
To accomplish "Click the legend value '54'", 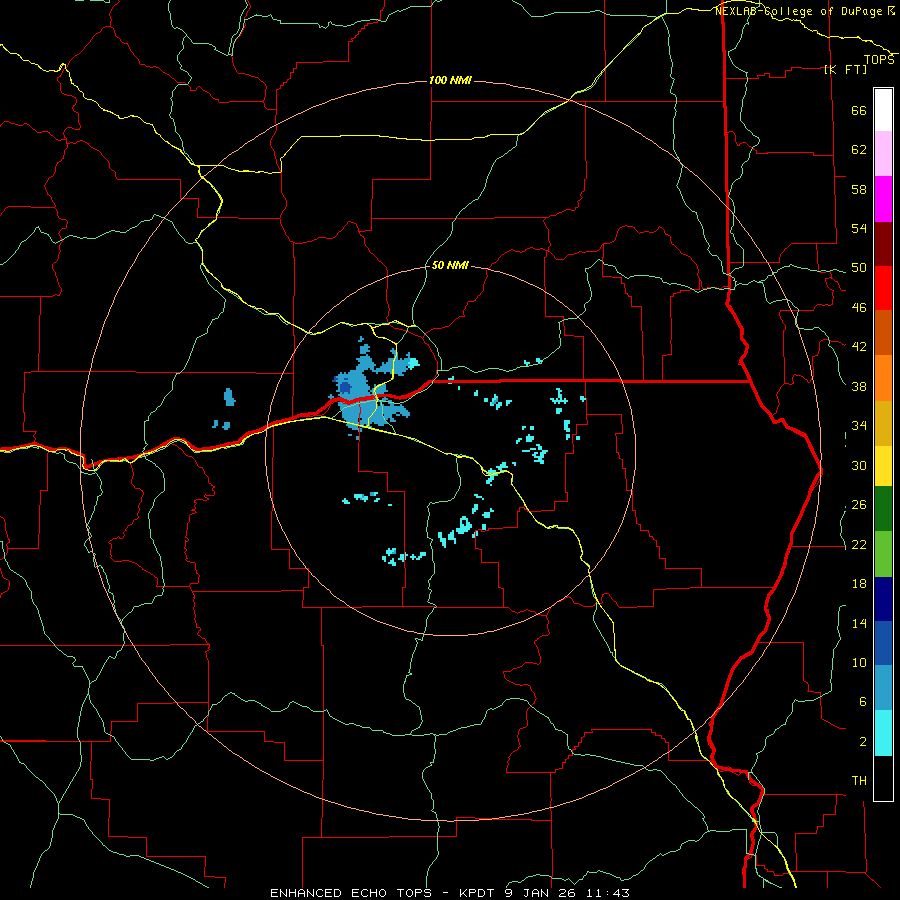I will [x=859, y=228].
